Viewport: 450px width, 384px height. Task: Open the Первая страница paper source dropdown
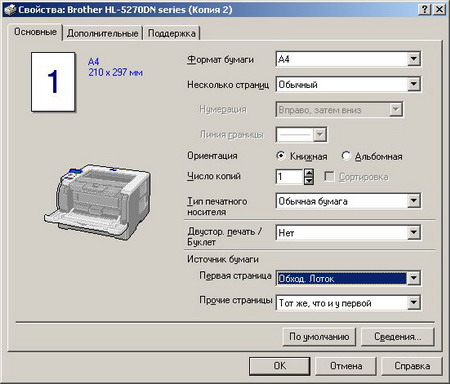pyautogui.click(x=348, y=278)
